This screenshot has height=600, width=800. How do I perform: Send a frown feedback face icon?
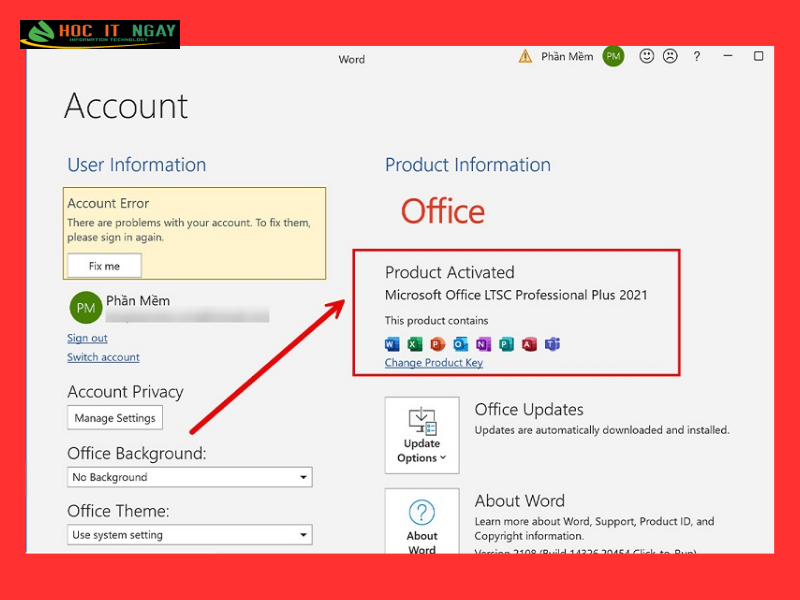pyautogui.click(x=670, y=56)
